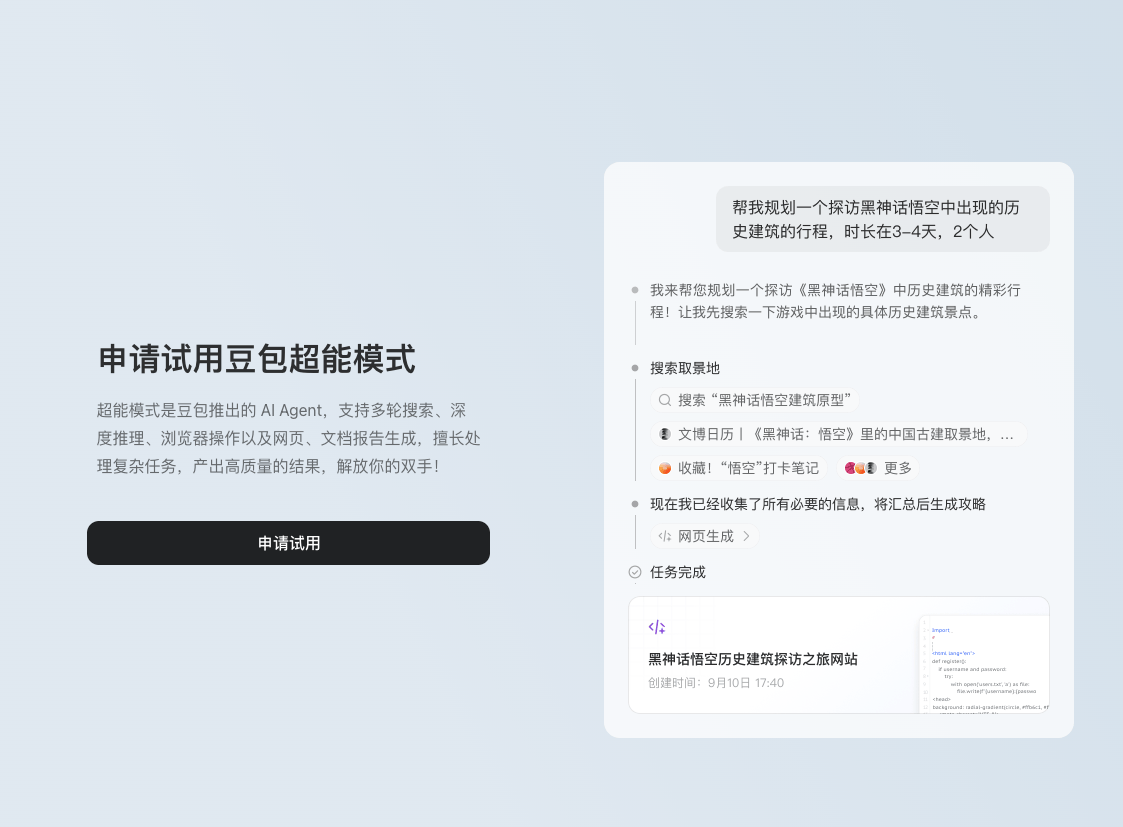Click the 搜索取景地 step heading
Image resolution: width=1123 pixels, height=827 pixels.
(685, 368)
